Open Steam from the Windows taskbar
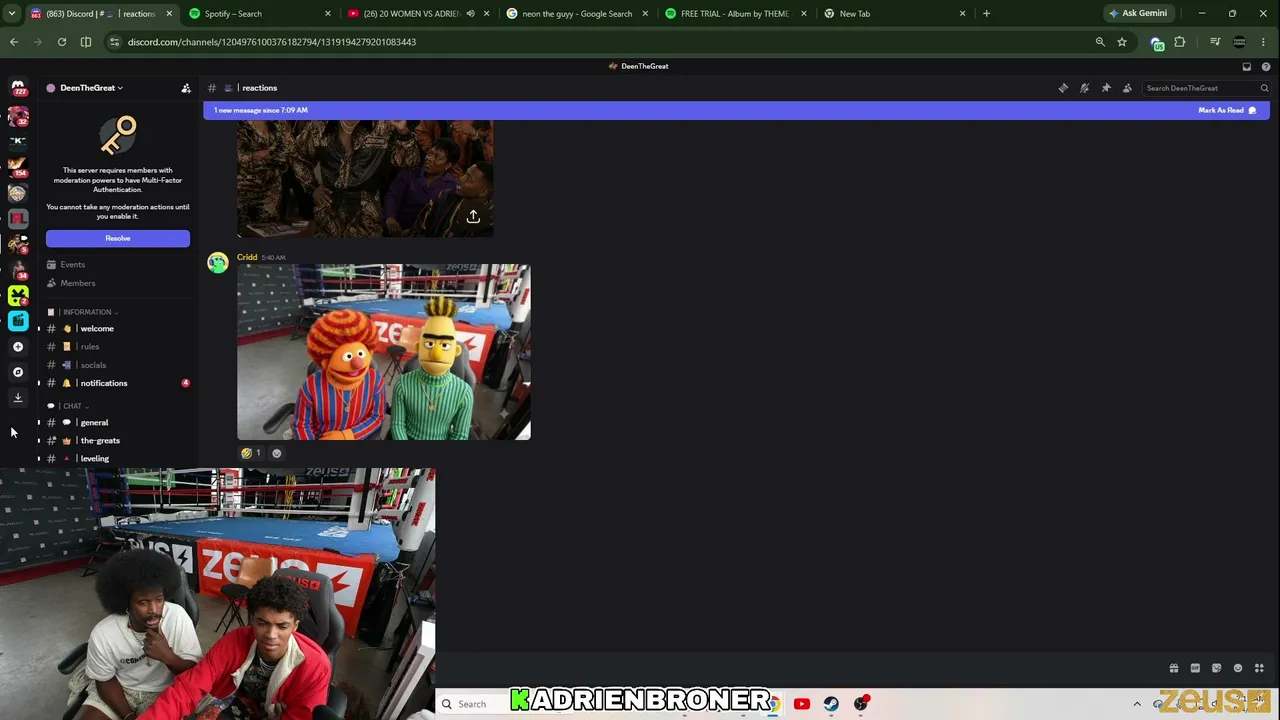This screenshot has width=1280, height=720. [831, 704]
